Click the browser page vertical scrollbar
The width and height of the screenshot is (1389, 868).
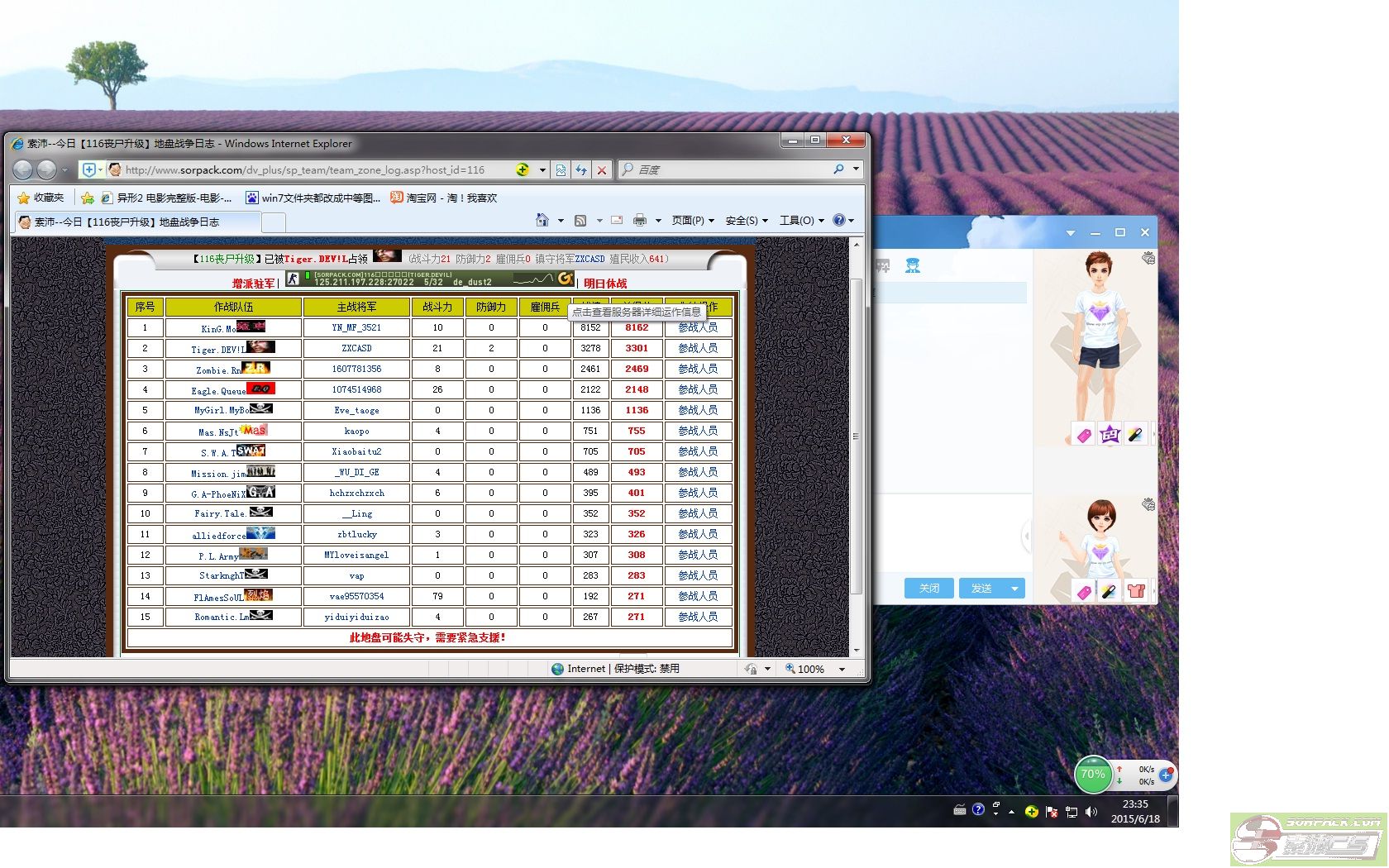[x=857, y=436]
